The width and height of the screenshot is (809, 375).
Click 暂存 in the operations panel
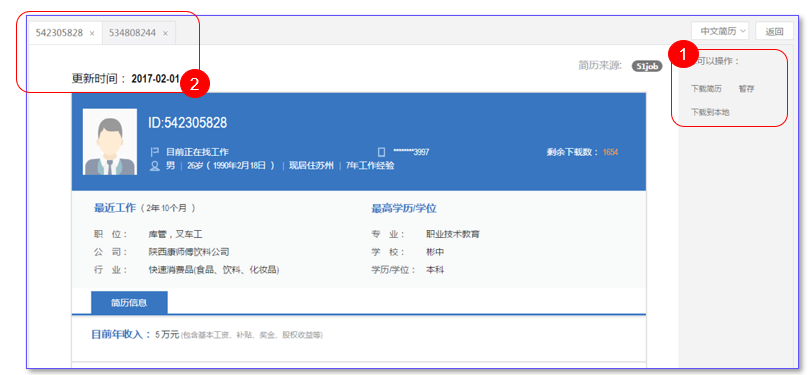[x=747, y=89]
